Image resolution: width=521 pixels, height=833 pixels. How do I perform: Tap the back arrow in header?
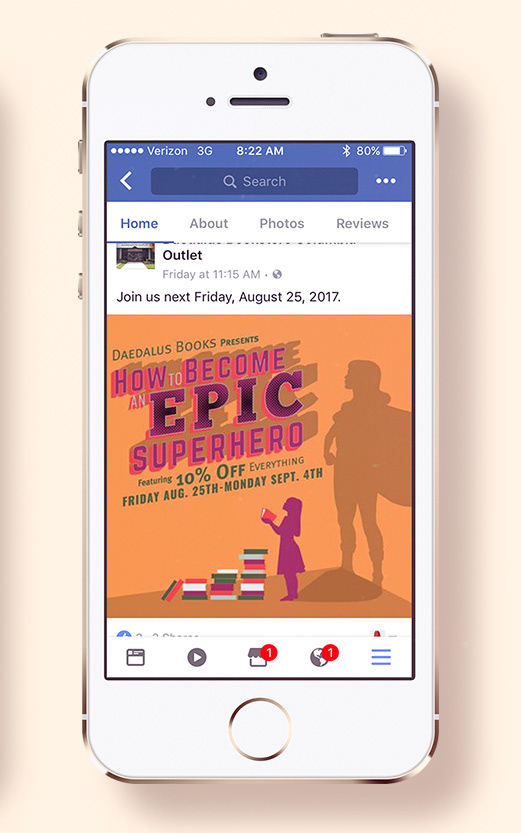coord(126,181)
